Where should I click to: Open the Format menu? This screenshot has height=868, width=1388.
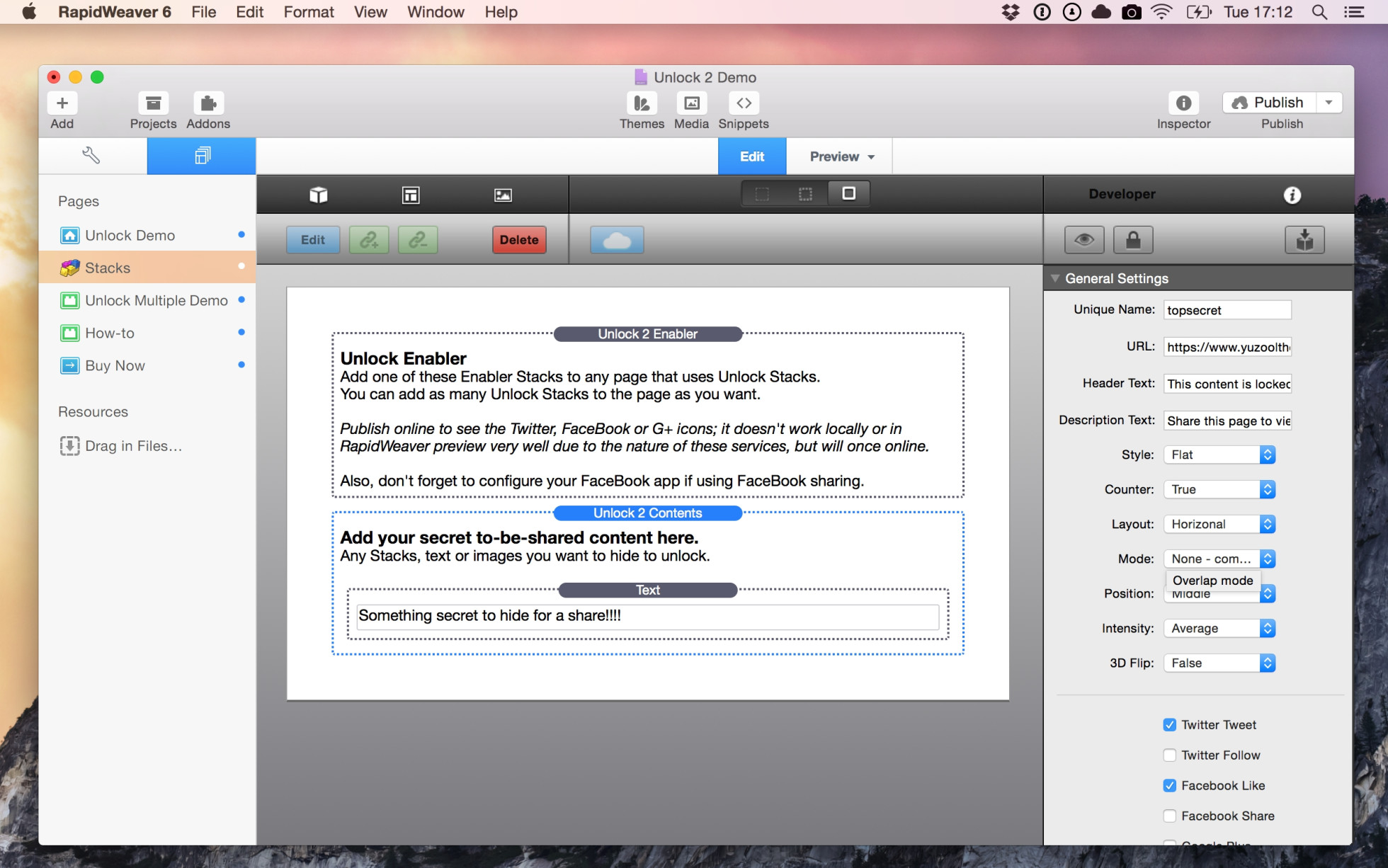click(x=309, y=12)
